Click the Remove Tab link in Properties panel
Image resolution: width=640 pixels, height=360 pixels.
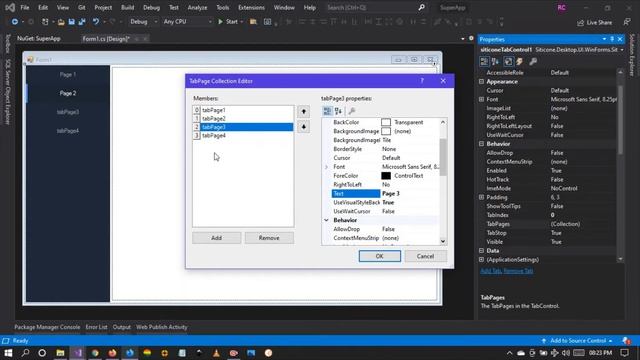(518, 271)
